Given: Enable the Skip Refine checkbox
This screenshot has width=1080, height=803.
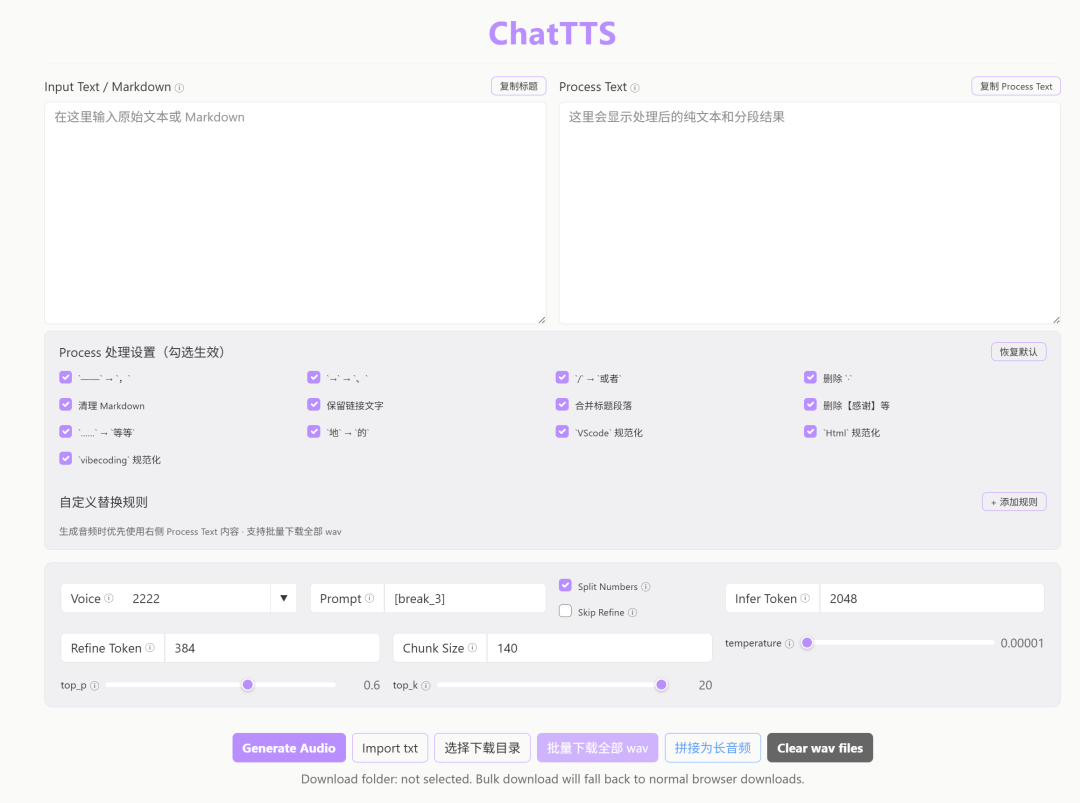Looking at the screenshot, I should tap(565, 612).
